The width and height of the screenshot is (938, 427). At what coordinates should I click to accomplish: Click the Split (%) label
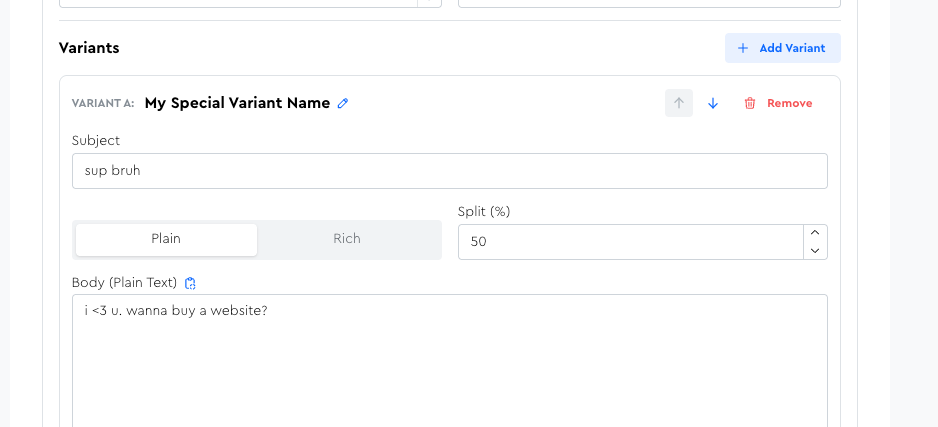484,212
